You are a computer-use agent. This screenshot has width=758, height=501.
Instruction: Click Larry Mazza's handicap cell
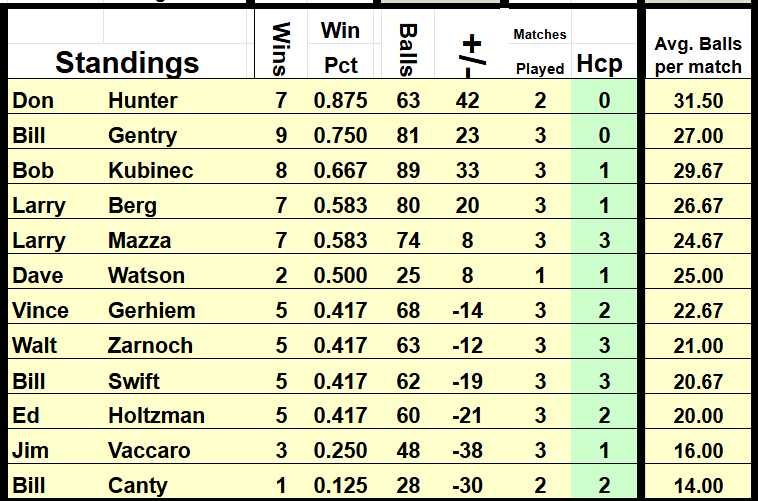[x=604, y=240]
